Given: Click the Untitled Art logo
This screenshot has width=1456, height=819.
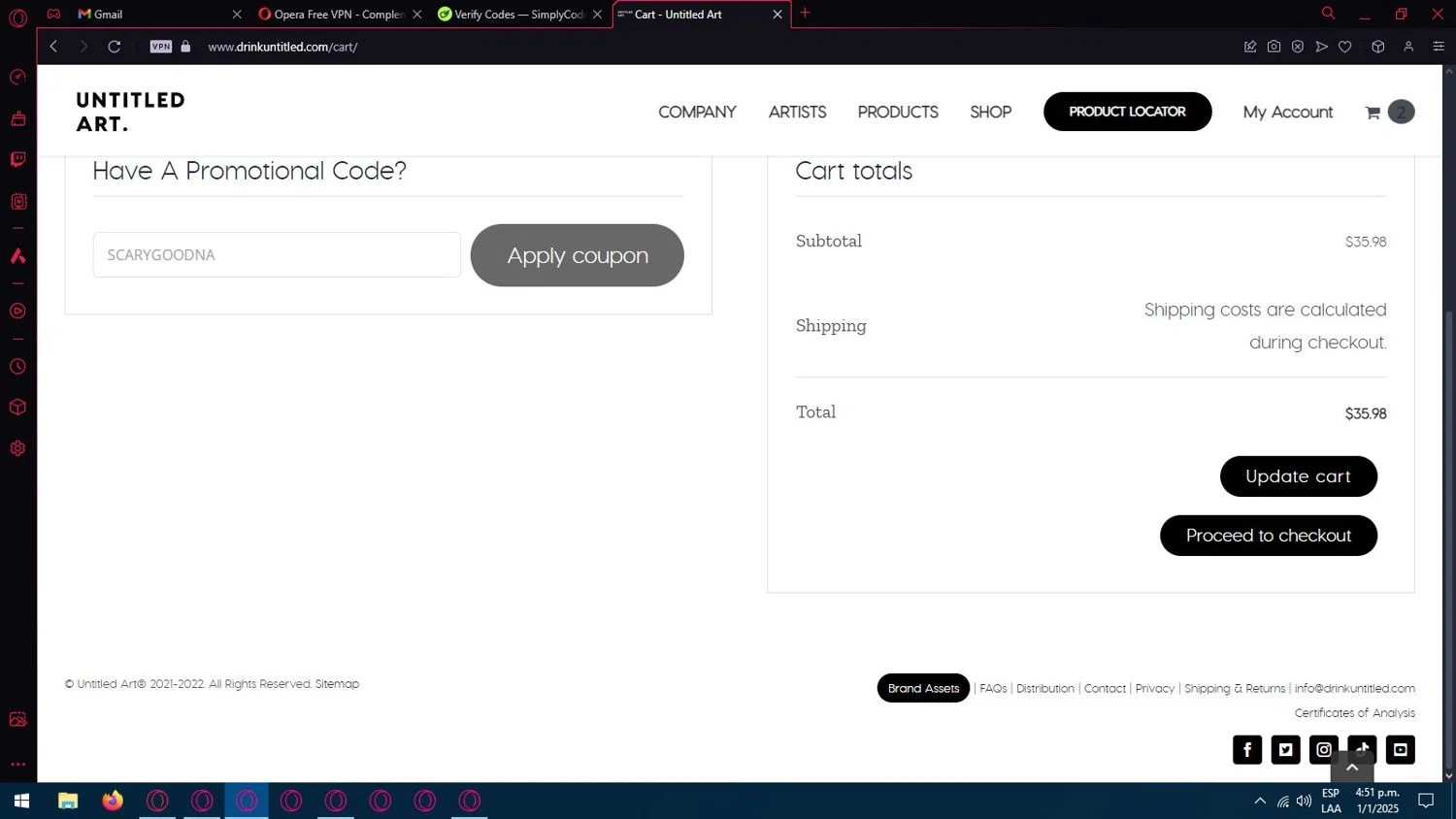Looking at the screenshot, I should [130, 112].
